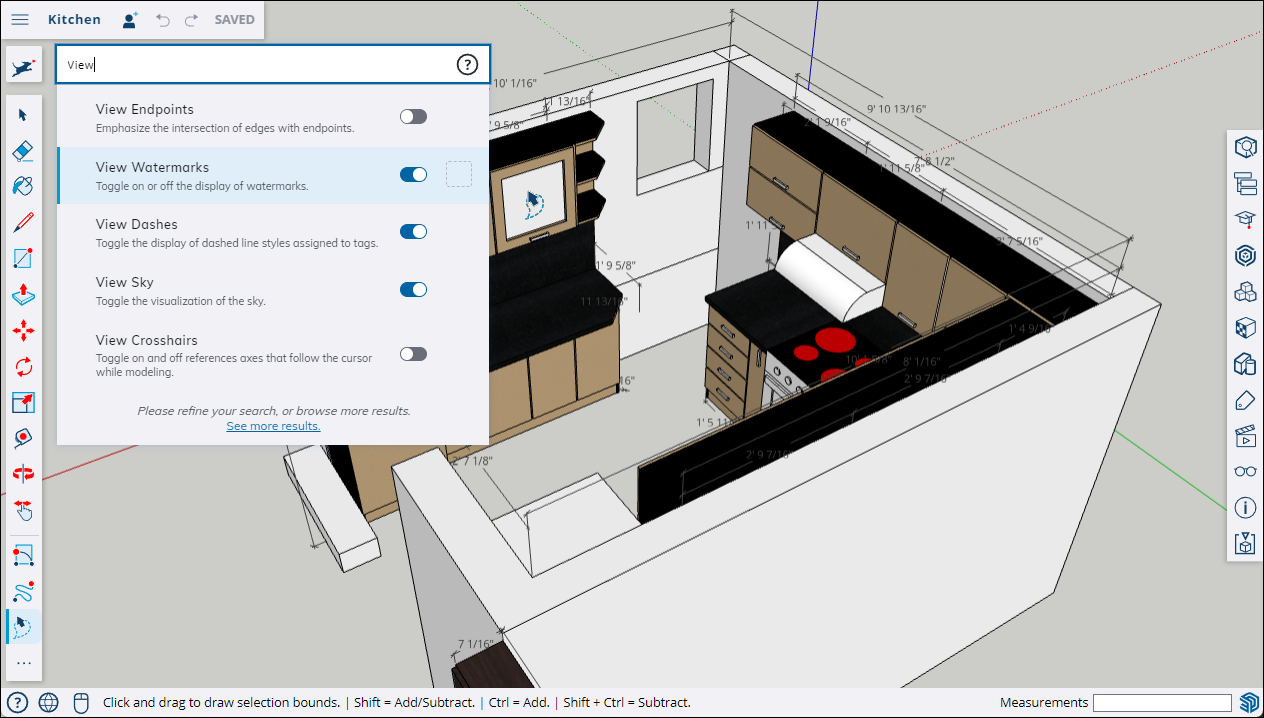This screenshot has width=1264, height=718.
Task: Pick the Orbit tool
Action: [x=24, y=474]
